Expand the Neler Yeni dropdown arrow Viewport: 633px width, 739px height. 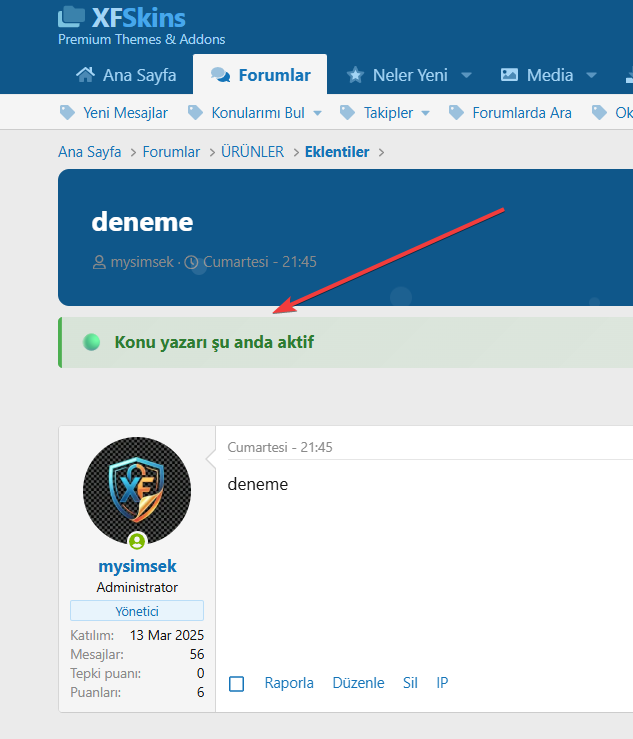466,75
